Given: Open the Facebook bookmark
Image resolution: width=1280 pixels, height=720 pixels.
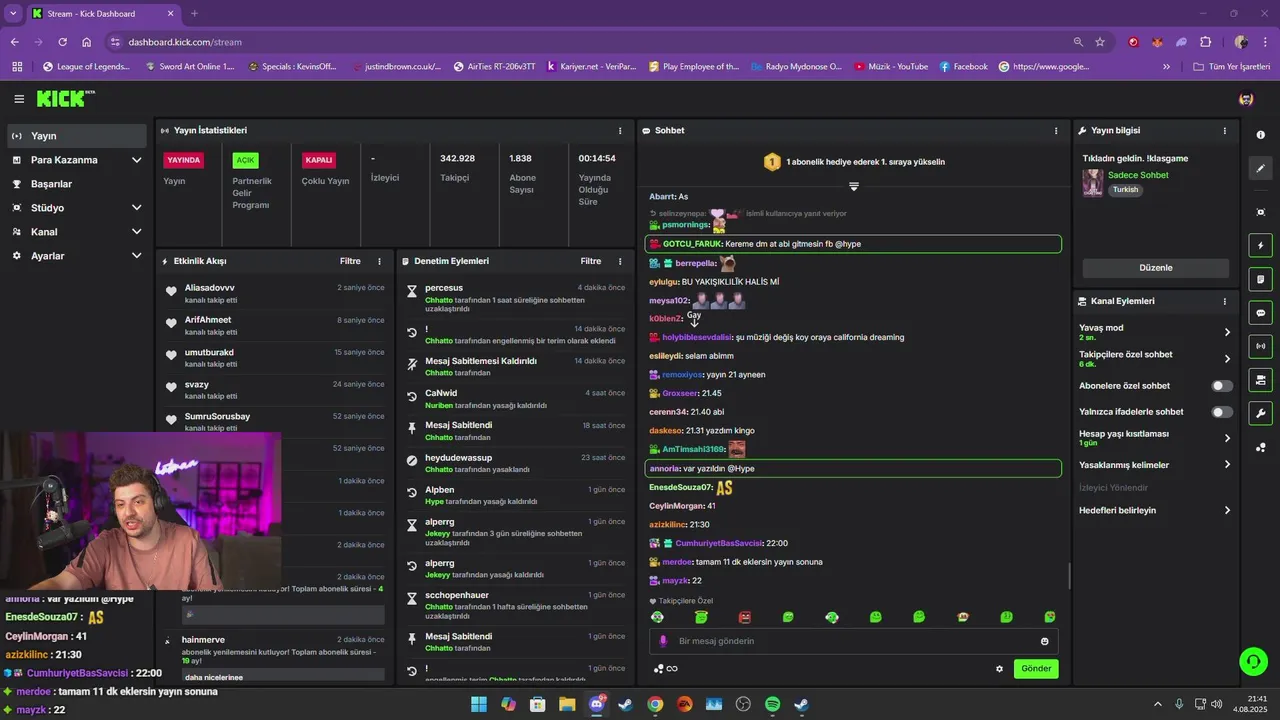Looking at the screenshot, I should 962,67.
